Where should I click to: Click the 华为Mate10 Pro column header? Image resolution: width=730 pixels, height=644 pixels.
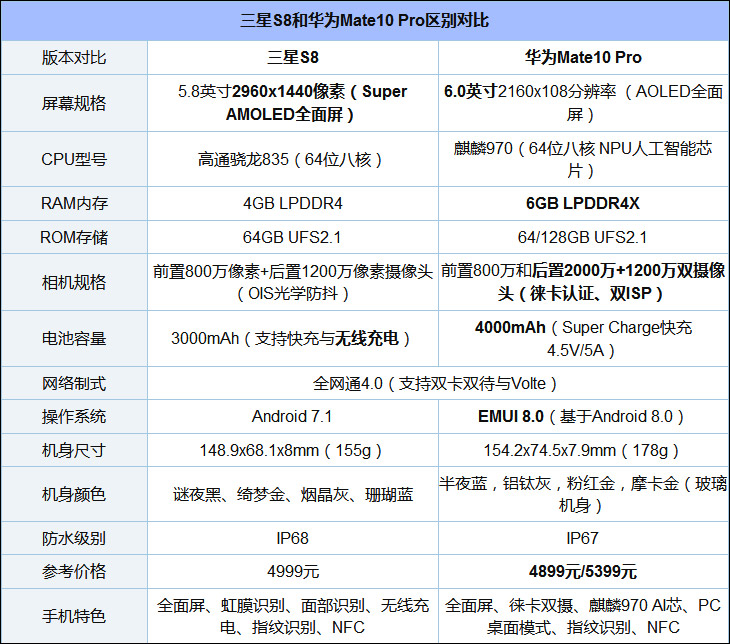pyautogui.click(x=583, y=58)
